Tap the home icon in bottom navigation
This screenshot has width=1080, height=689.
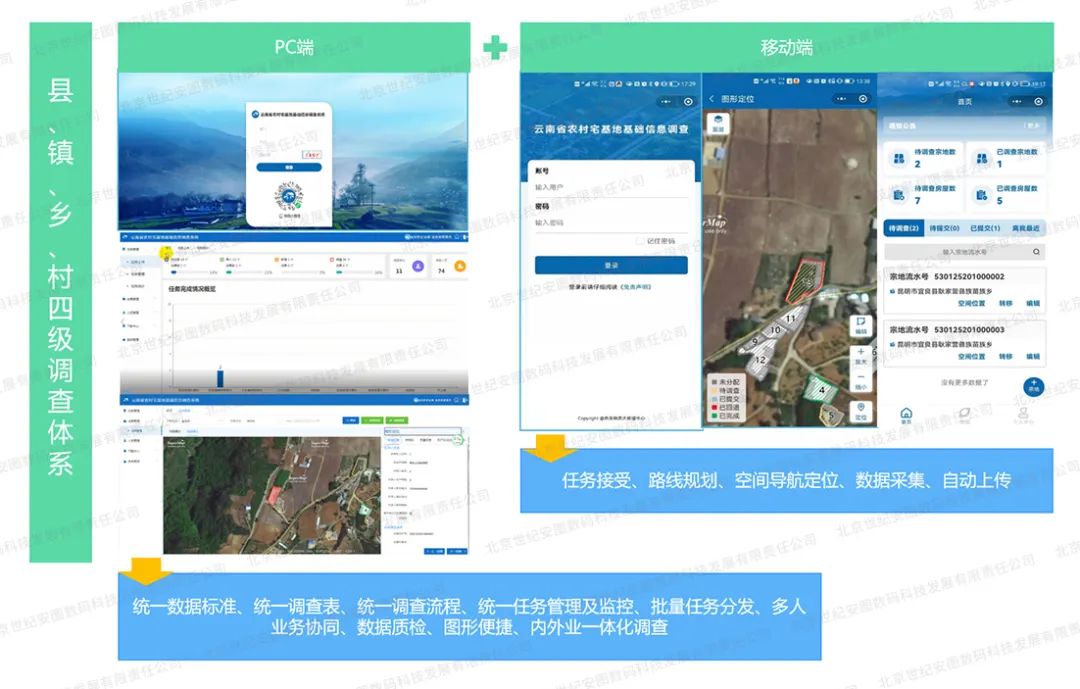[x=906, y=415]
